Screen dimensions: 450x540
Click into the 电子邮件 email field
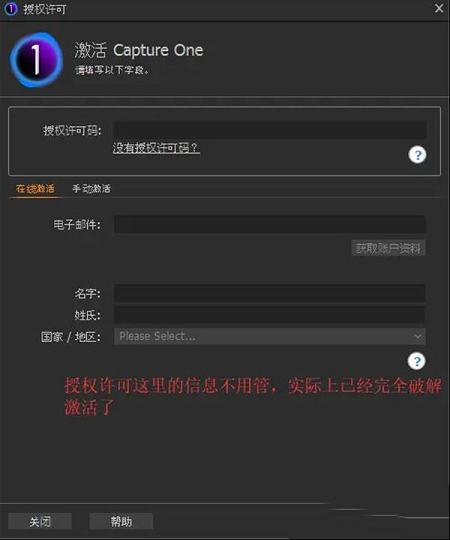(x=270, y=225)
